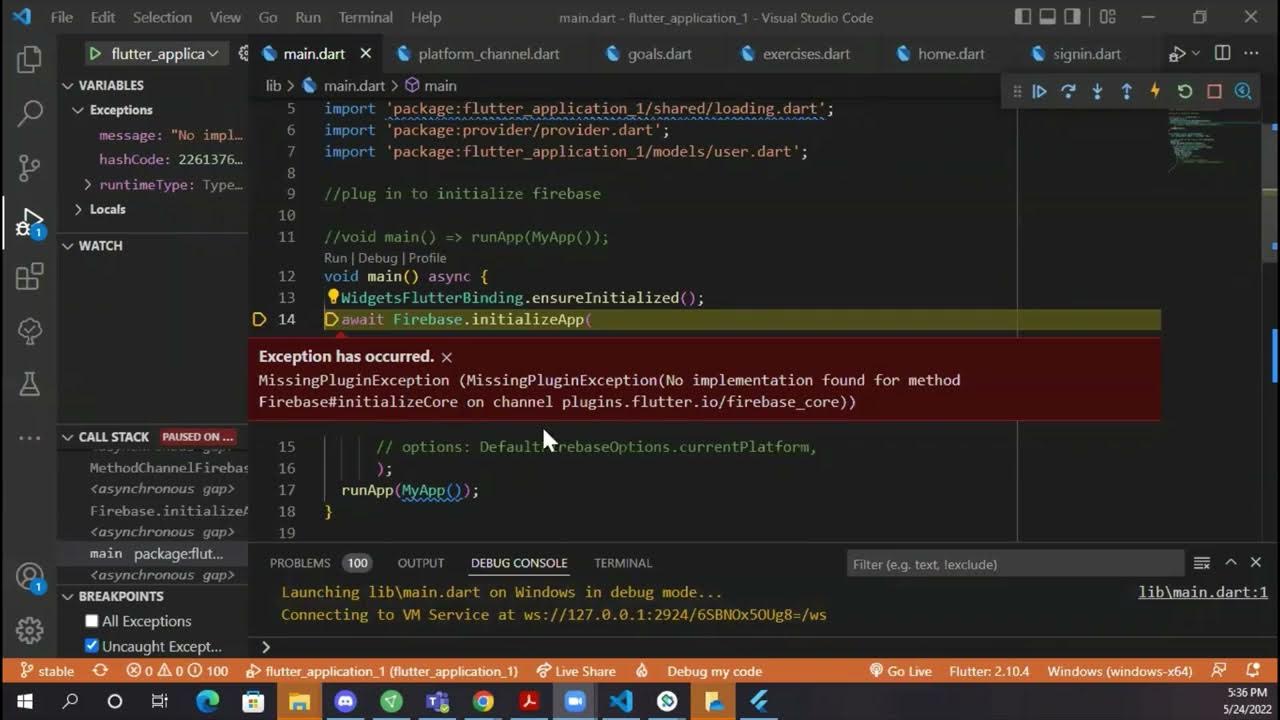The height and width of the screenshot is (720, 1280).
Task: Open the flutter_applica debug configuration dropdown
Action: [x=165, y=54]
